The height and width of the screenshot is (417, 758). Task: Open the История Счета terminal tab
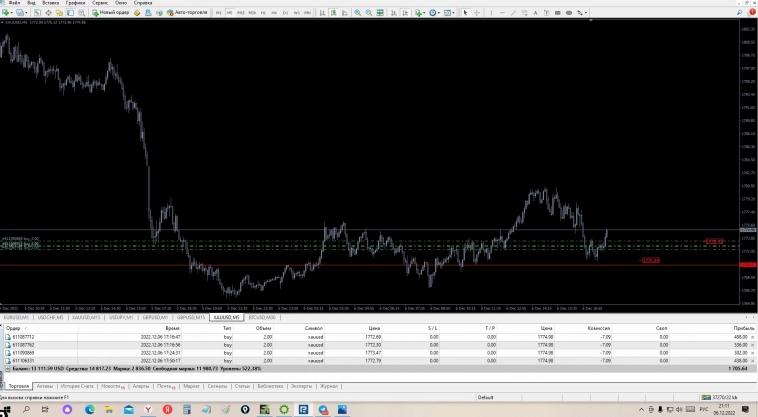[77, 385]
